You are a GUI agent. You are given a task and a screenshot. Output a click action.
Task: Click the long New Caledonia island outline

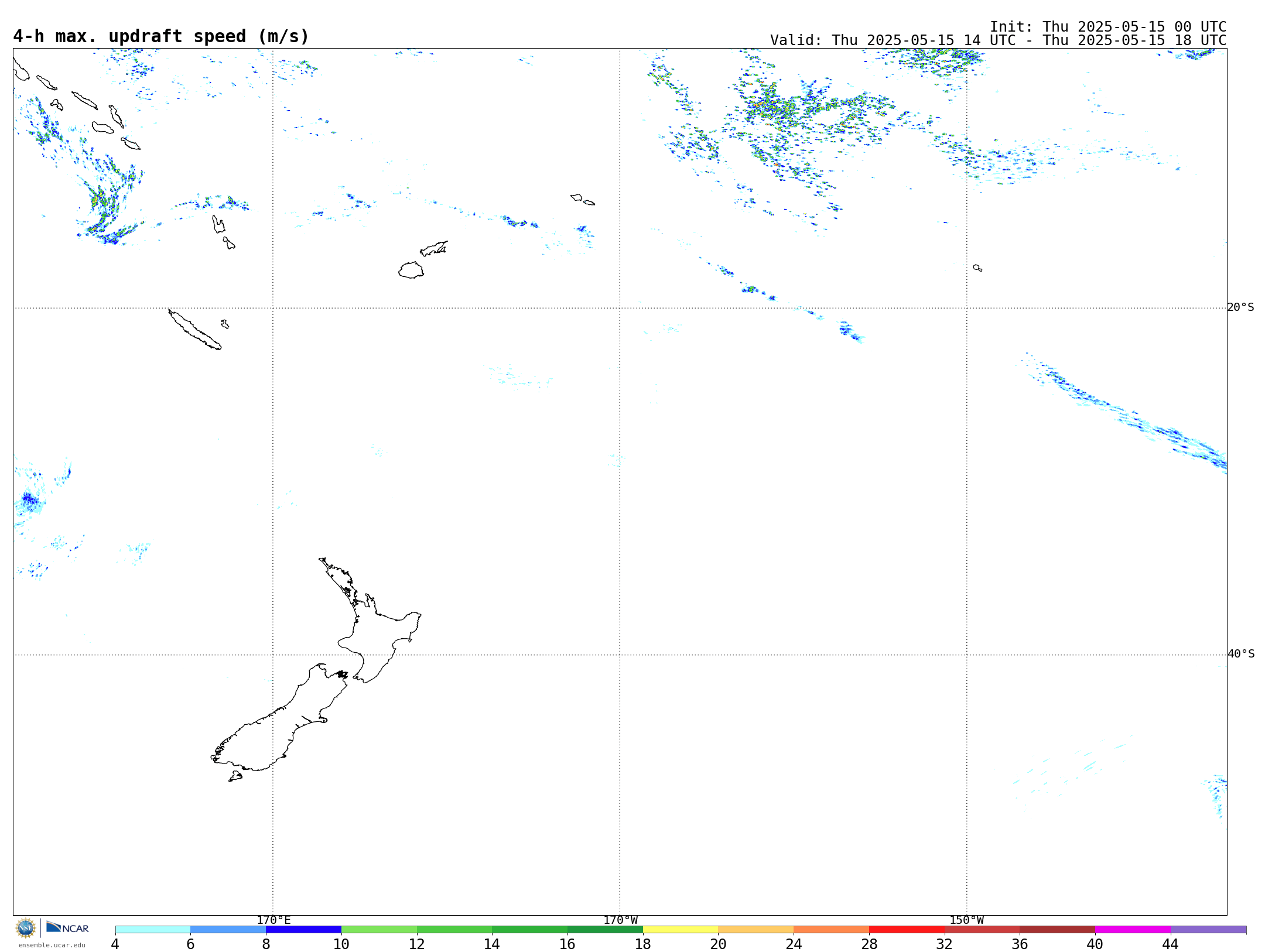point(194,330)
